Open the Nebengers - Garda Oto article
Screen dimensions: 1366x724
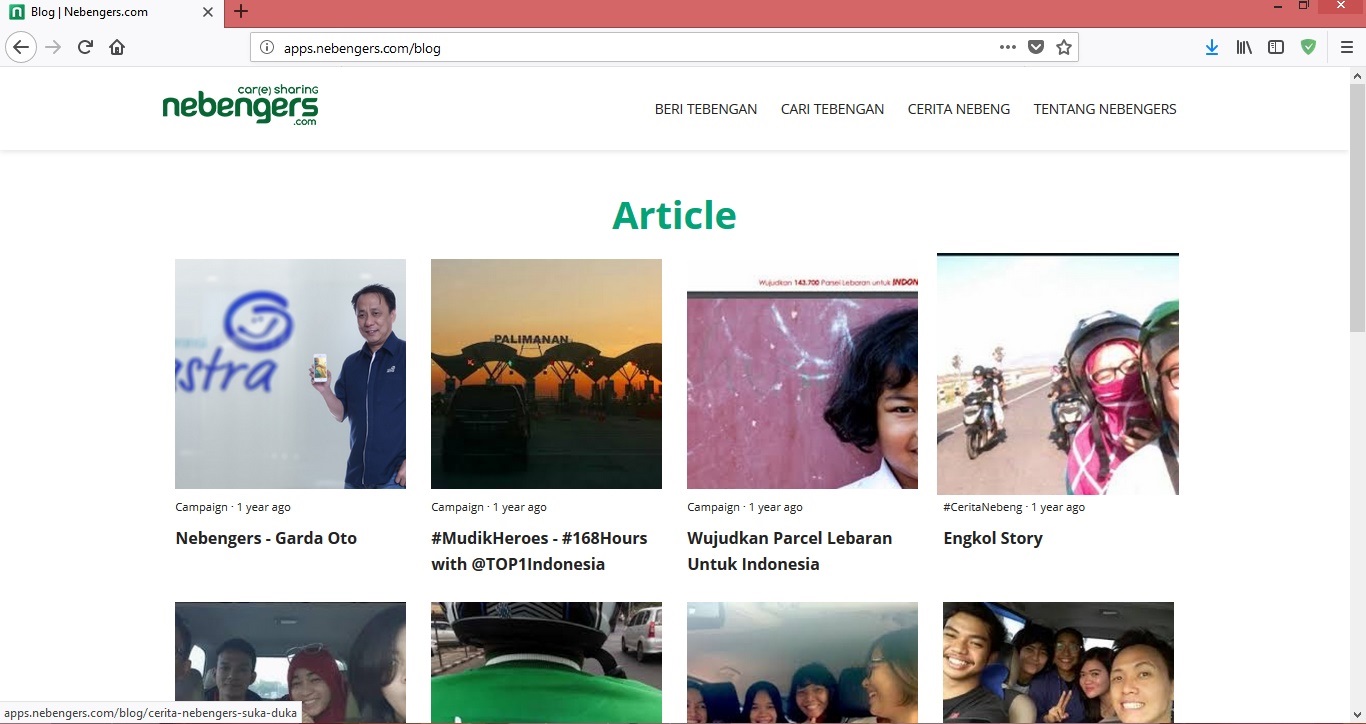[x=266, y=538]
